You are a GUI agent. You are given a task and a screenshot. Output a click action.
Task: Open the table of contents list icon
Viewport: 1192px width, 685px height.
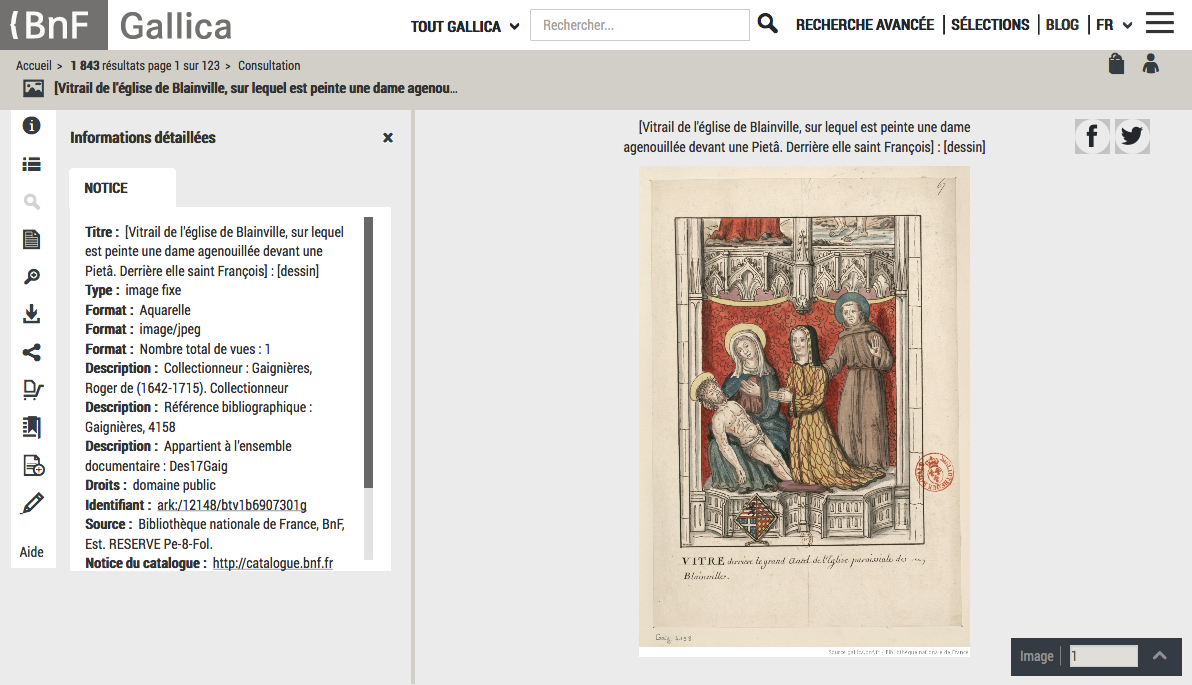(x=31, y=164)
